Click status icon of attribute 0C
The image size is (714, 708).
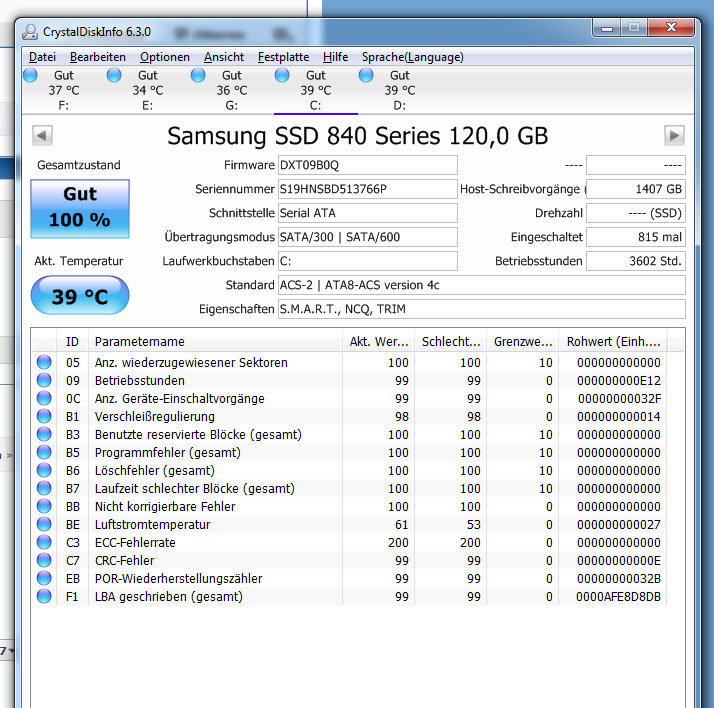(44, 398)
